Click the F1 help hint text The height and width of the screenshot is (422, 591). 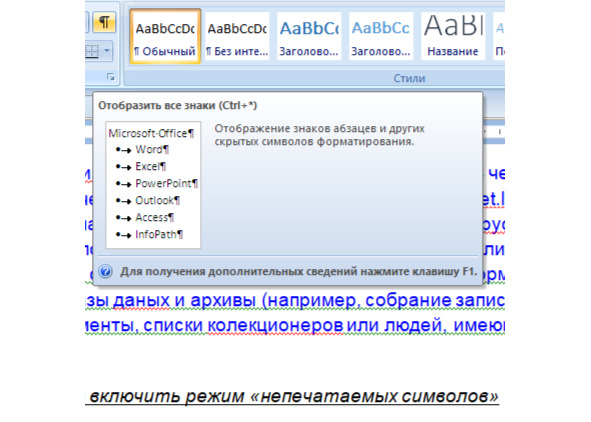[x=299, y=272]
